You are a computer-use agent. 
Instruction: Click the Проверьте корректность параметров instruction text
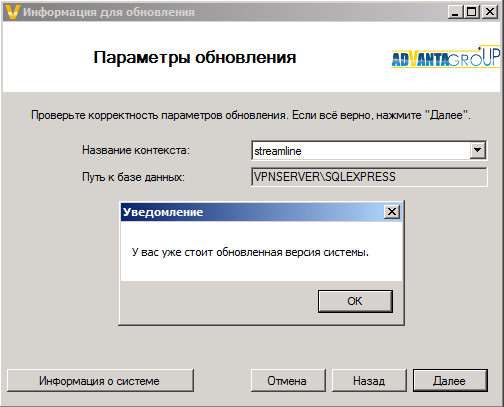coord(251,115)
